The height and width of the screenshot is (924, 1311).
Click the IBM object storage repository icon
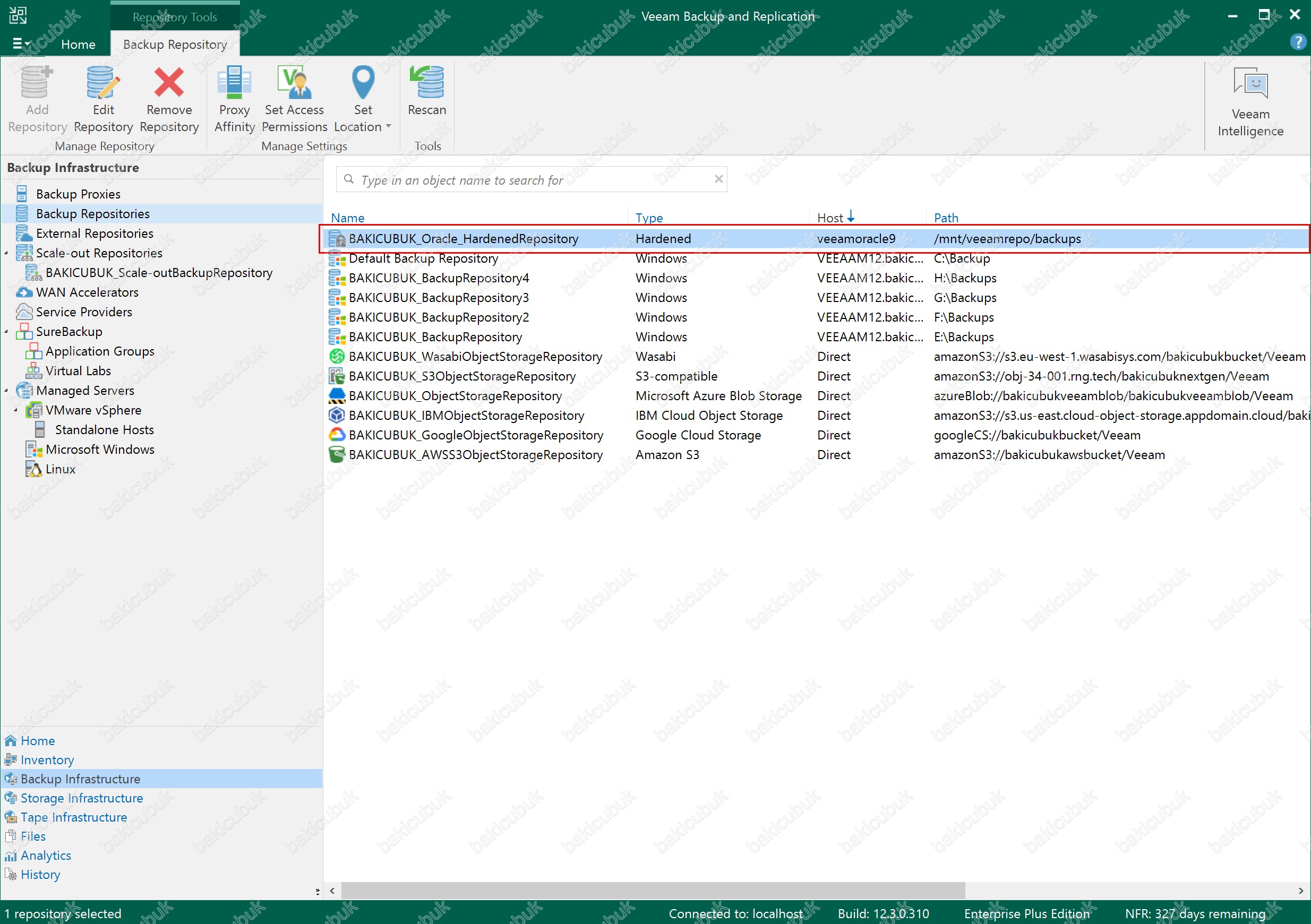[337, 415]
